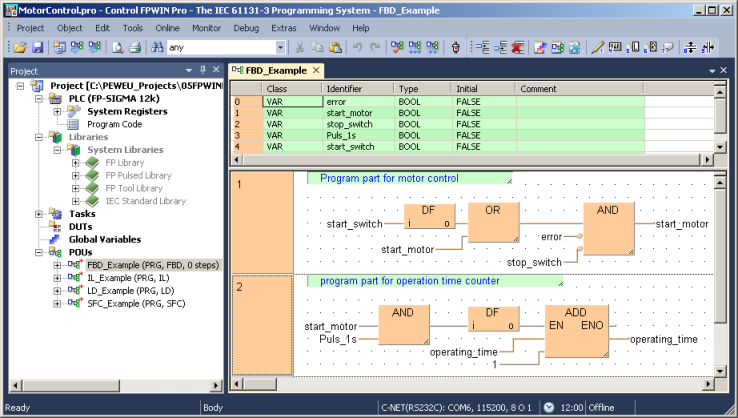This screenshot has height=418, width=738.
Task: Open the Online menu
Action: click(x=167, y=28)
